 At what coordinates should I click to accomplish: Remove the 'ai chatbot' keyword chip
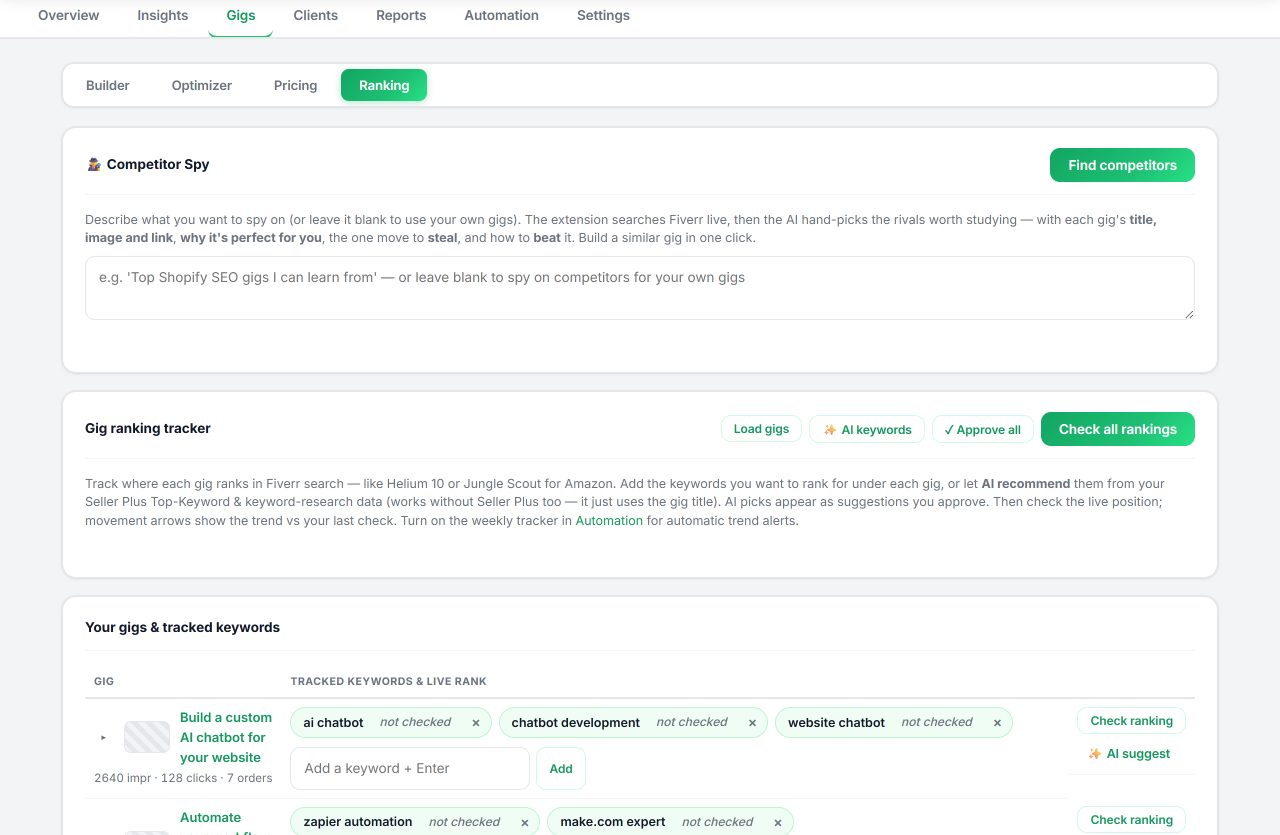tap(475, 723)
